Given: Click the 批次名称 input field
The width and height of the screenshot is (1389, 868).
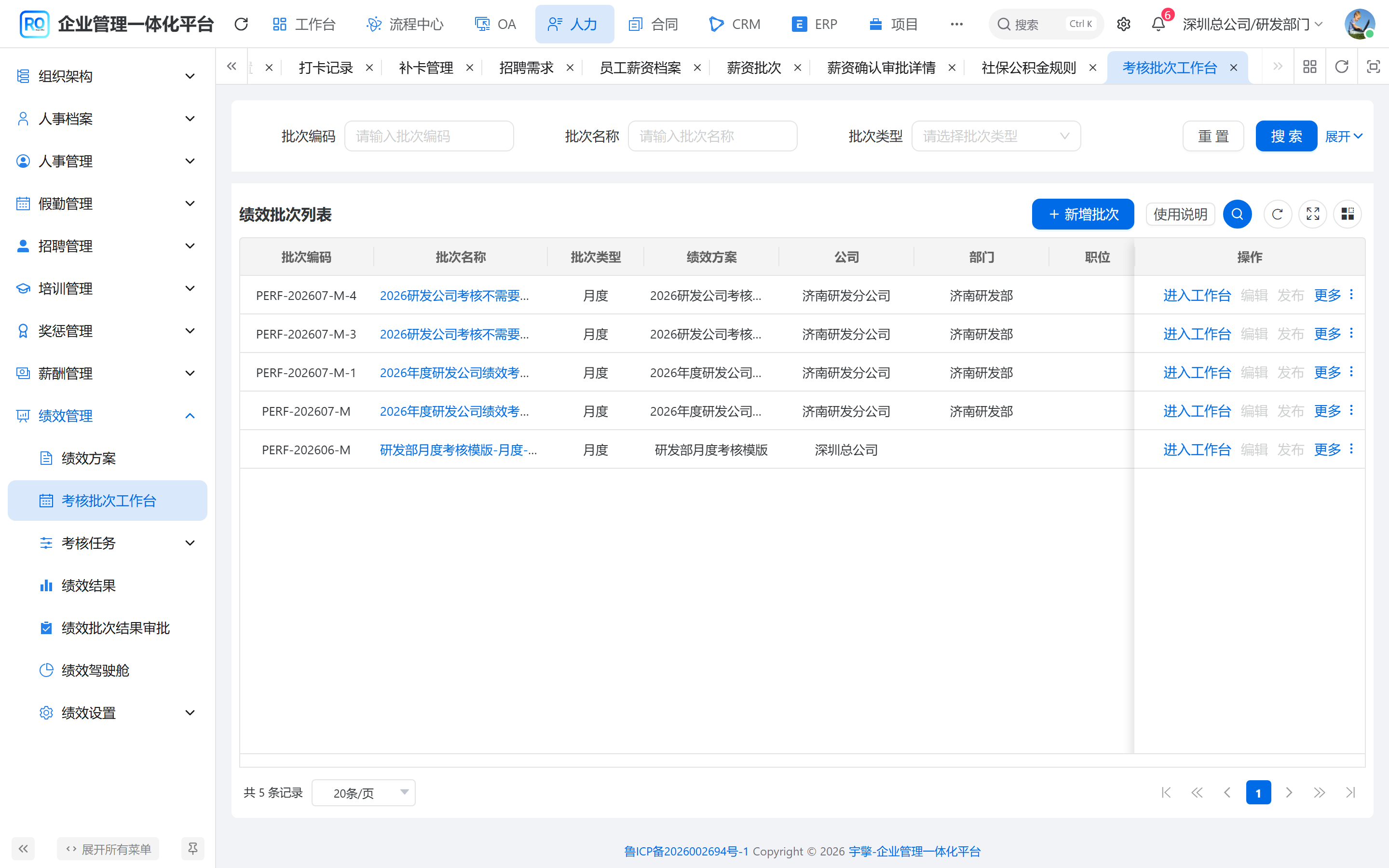Looking at the screenshot, I should coord(712,136).
